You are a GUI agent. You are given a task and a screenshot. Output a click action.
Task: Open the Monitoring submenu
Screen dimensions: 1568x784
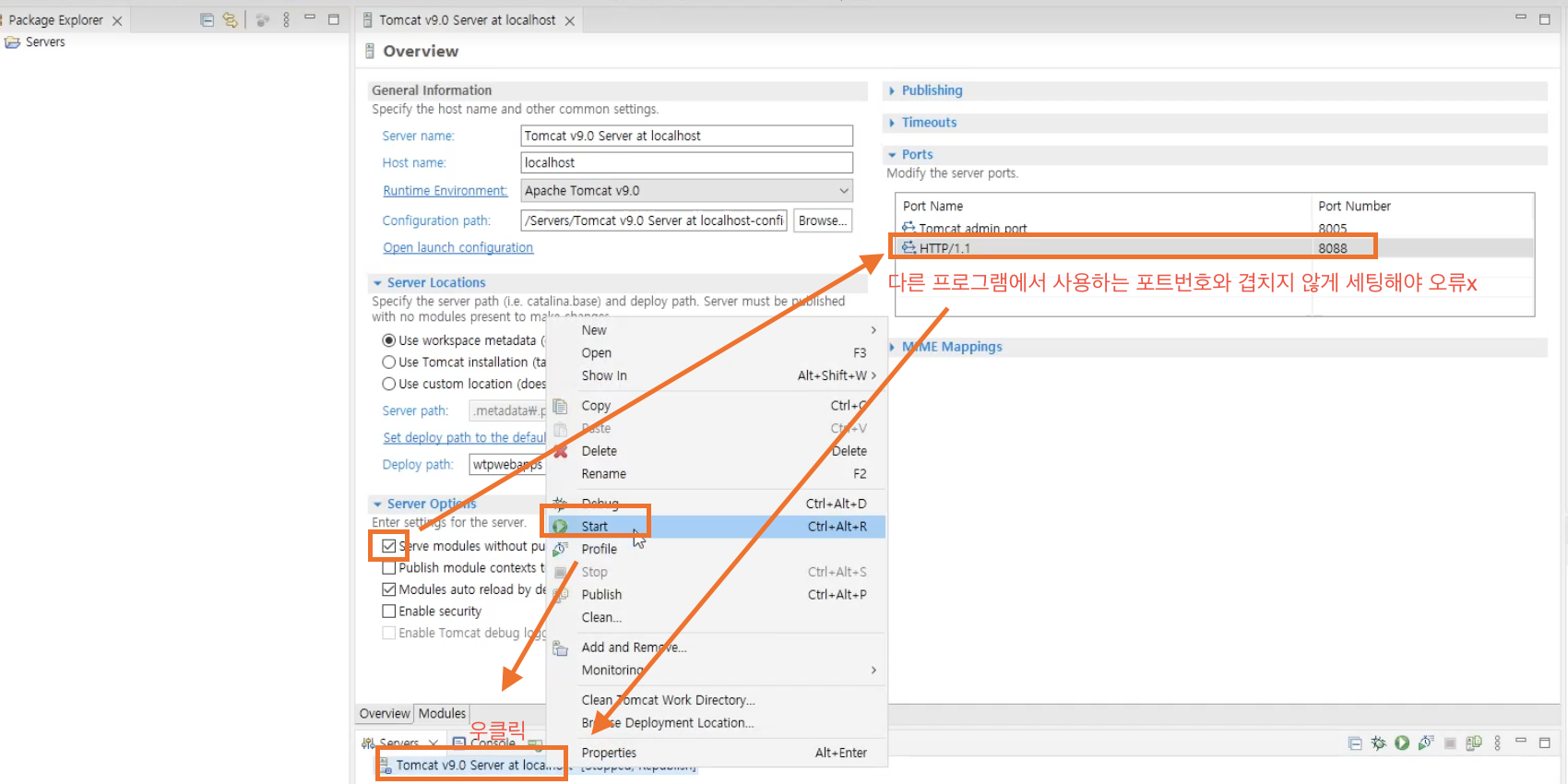(717, 671)
